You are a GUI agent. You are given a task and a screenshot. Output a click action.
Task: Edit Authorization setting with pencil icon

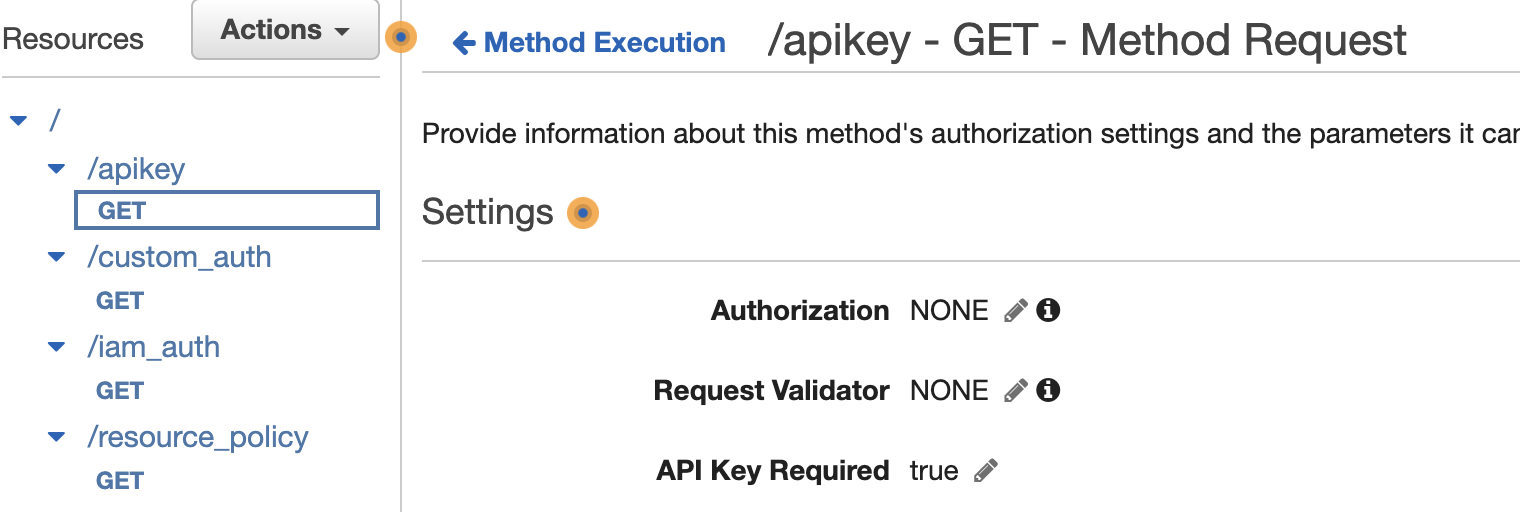click(x=1015, y=311)
